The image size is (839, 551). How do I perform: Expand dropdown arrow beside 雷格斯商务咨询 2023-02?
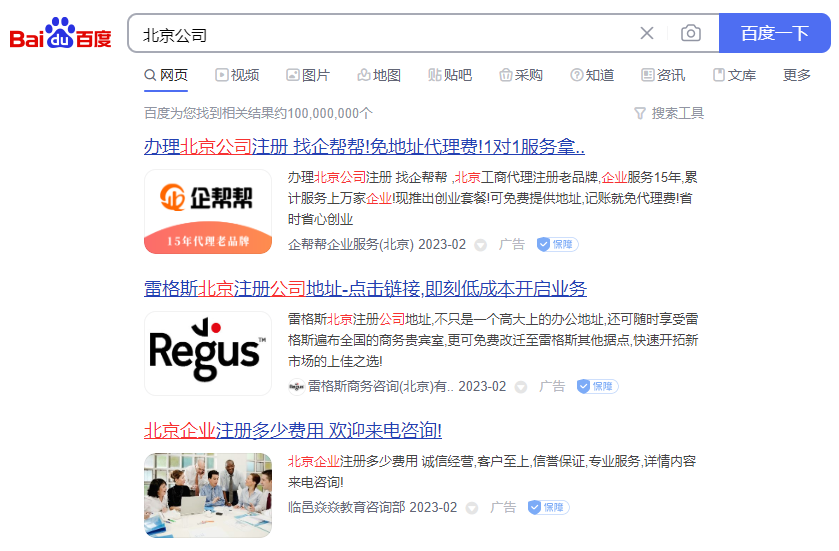point(521,387)
